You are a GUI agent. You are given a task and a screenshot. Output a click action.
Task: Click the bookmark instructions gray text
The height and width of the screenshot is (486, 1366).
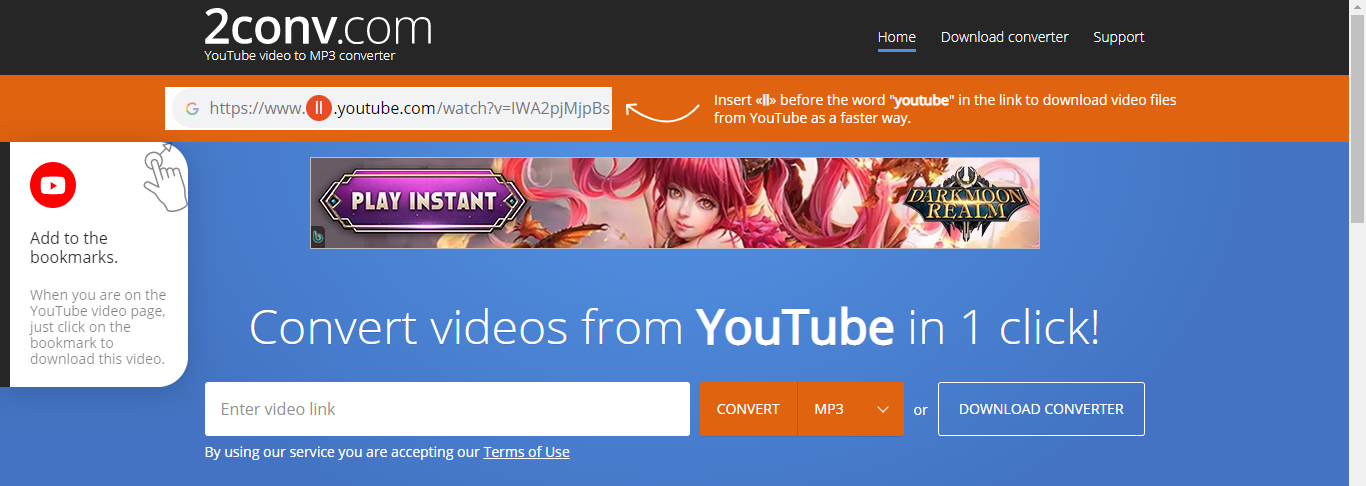click(98, 327)
